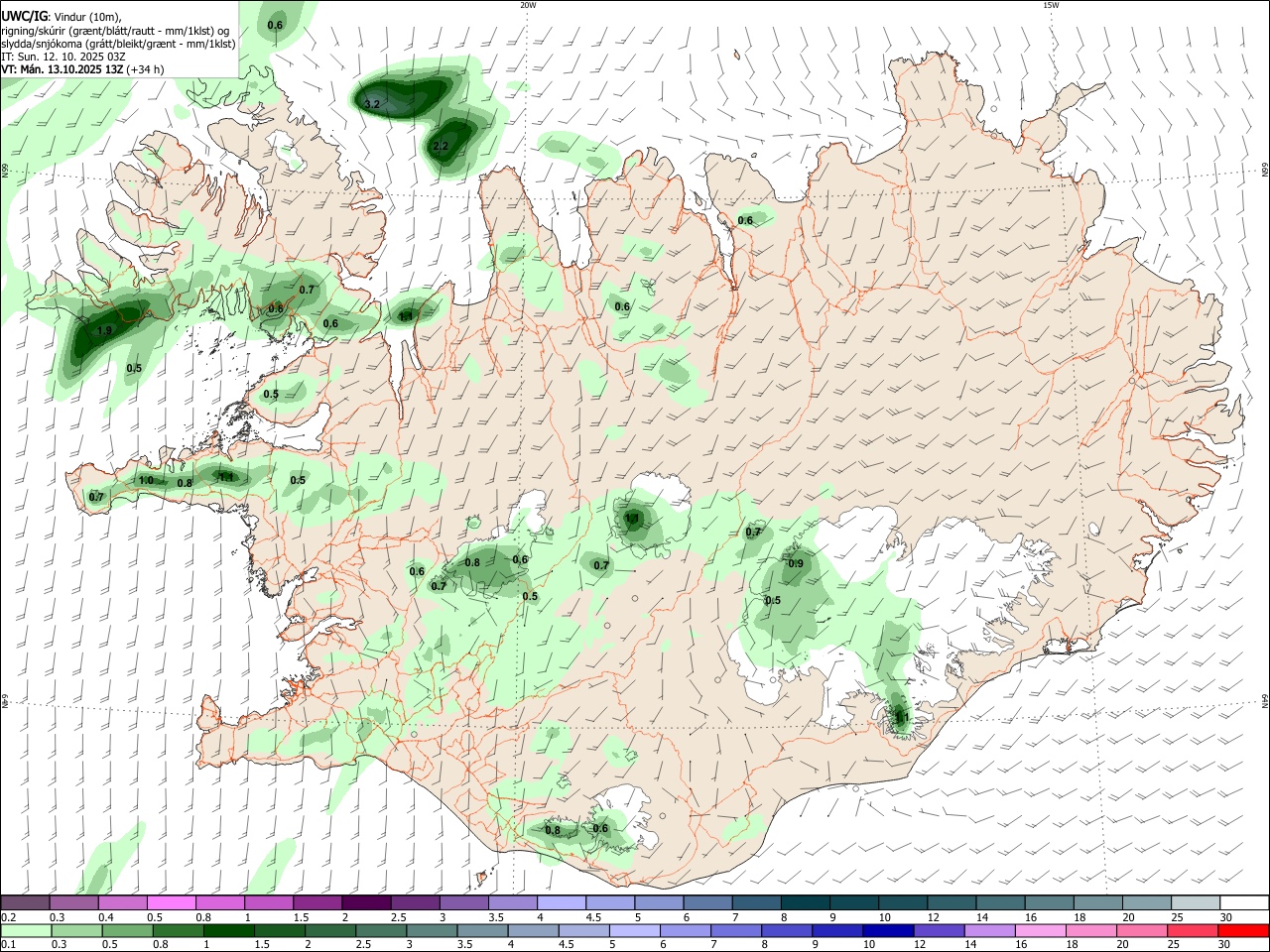The height and width of the screenshot is (952, 1270).
Task: Pick the light pink rain swatch starting at 16
Action: 1040,930
